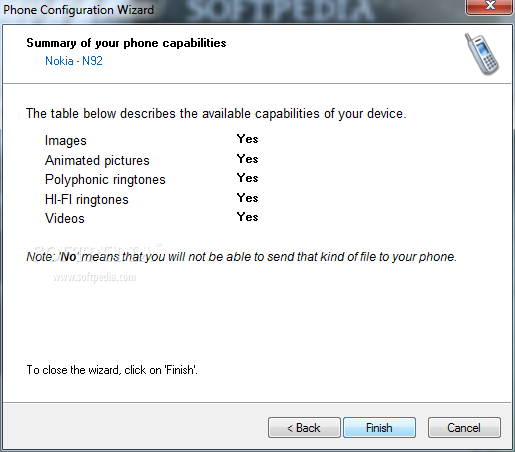The height and width of the screenshot is (452, 515).
Task: Click the 'Summary of your phone capabilities' heading
Action: coord(126,43)
